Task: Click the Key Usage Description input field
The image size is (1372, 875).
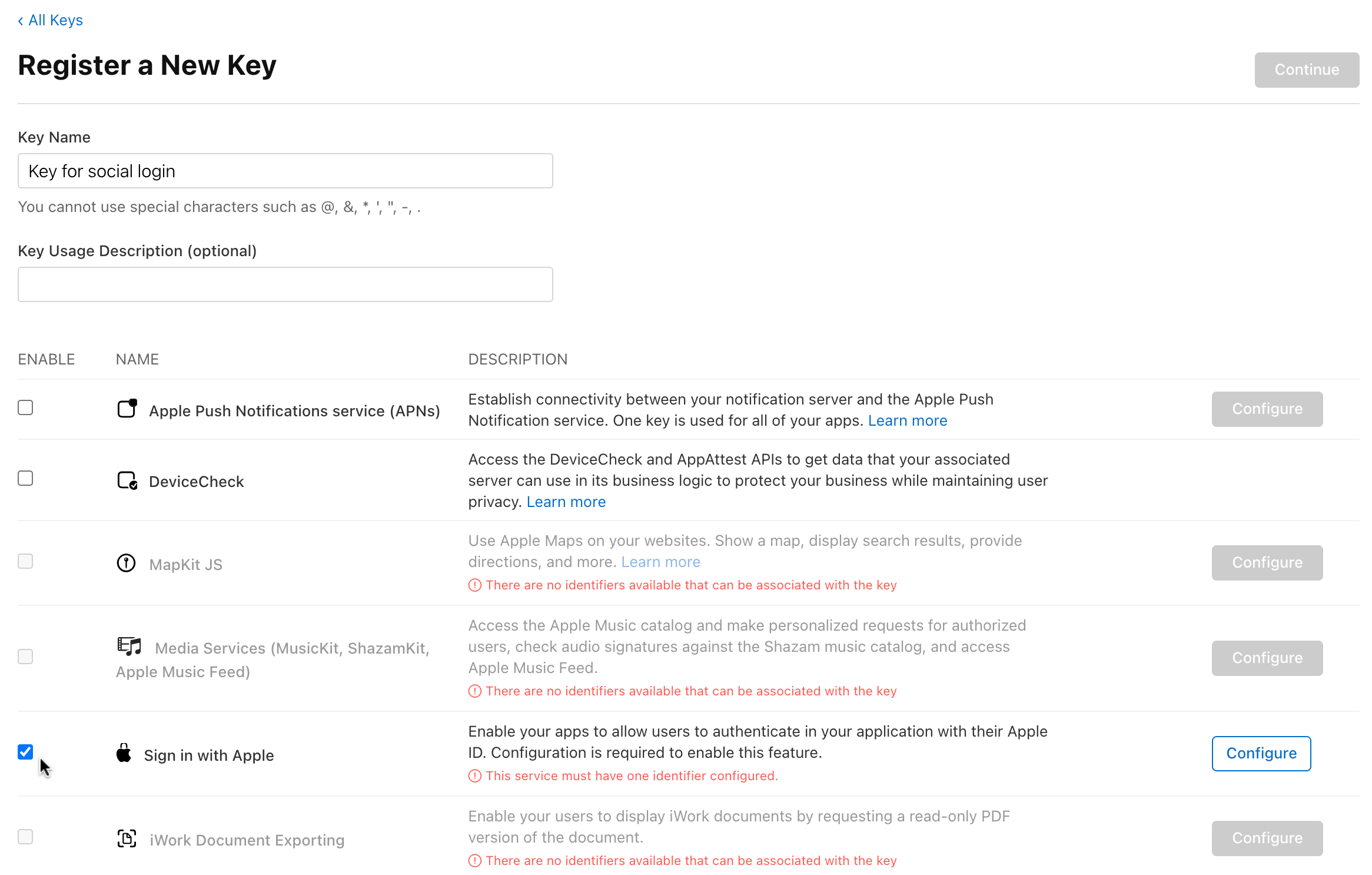Action: point(285,284)
